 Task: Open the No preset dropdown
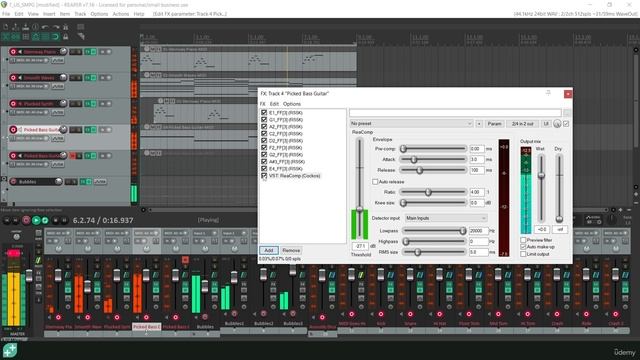[411, 124]
